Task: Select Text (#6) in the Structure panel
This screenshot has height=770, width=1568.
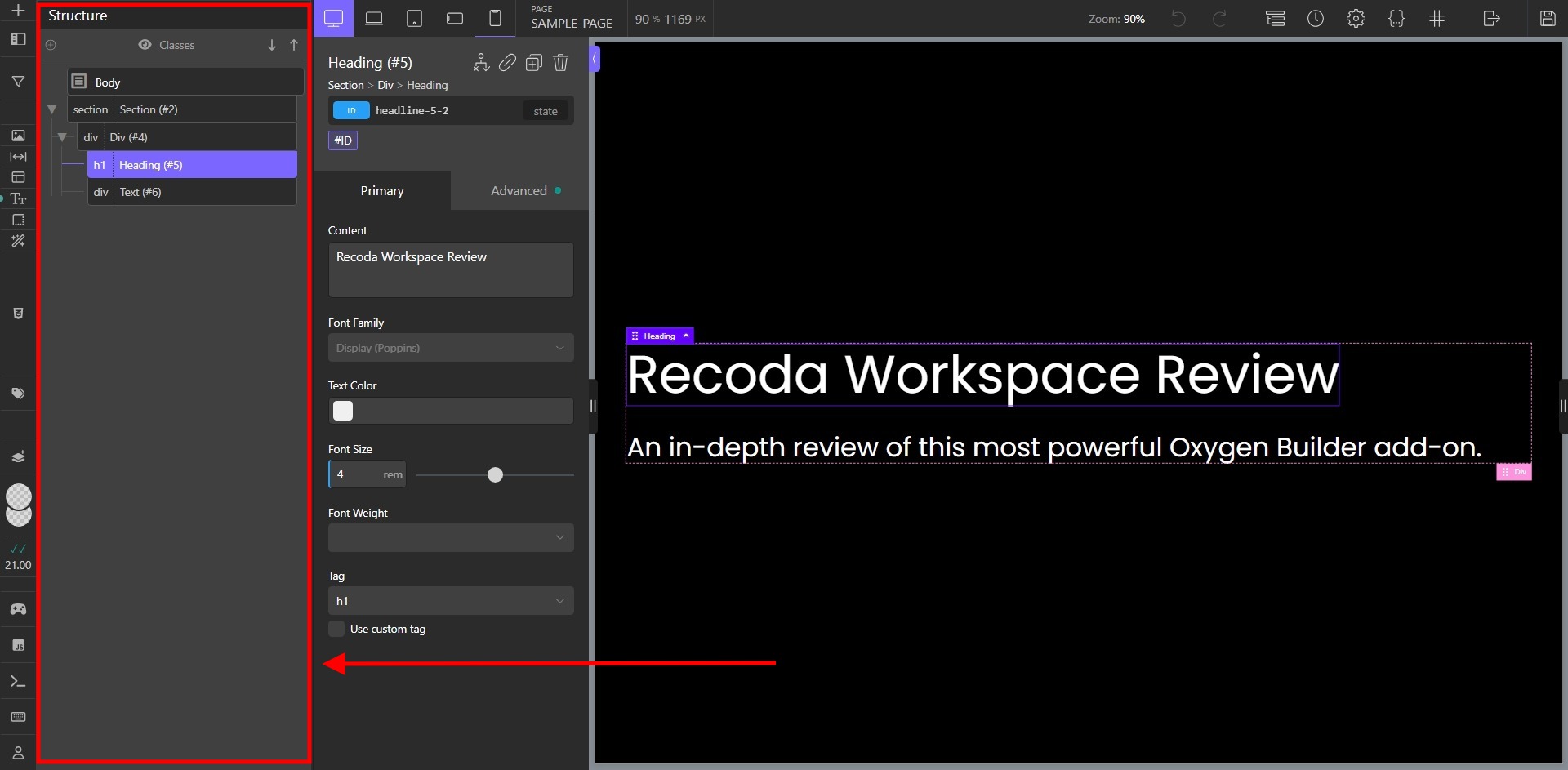Action: click(192, 192)
